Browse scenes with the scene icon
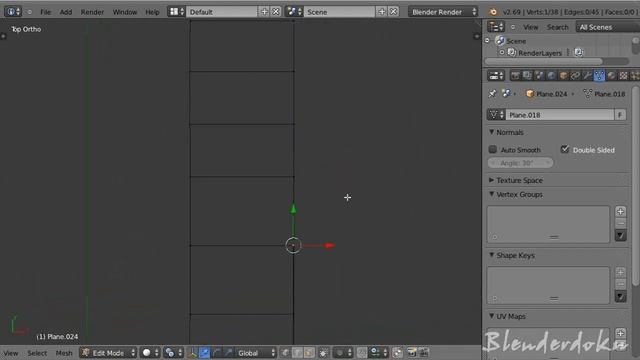The width and height of the screenshot is (640, 360). (294, 12)
